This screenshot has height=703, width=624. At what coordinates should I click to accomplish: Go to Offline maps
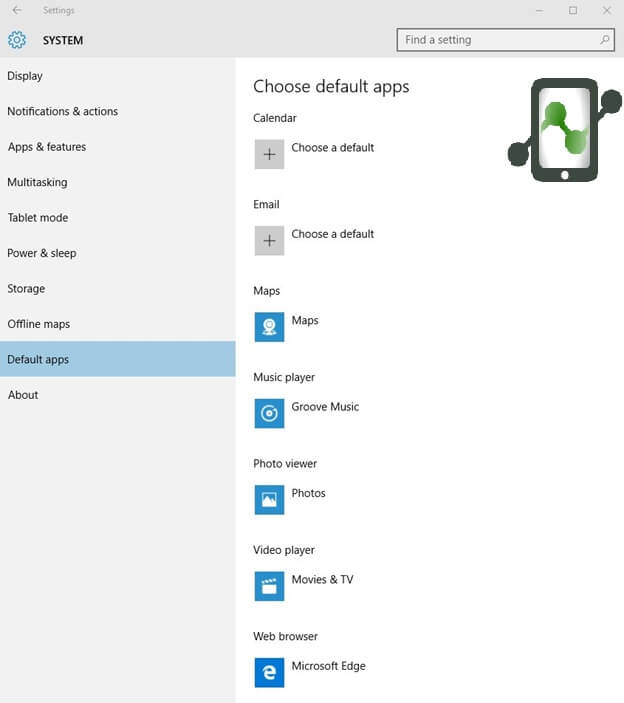(117, 324)
